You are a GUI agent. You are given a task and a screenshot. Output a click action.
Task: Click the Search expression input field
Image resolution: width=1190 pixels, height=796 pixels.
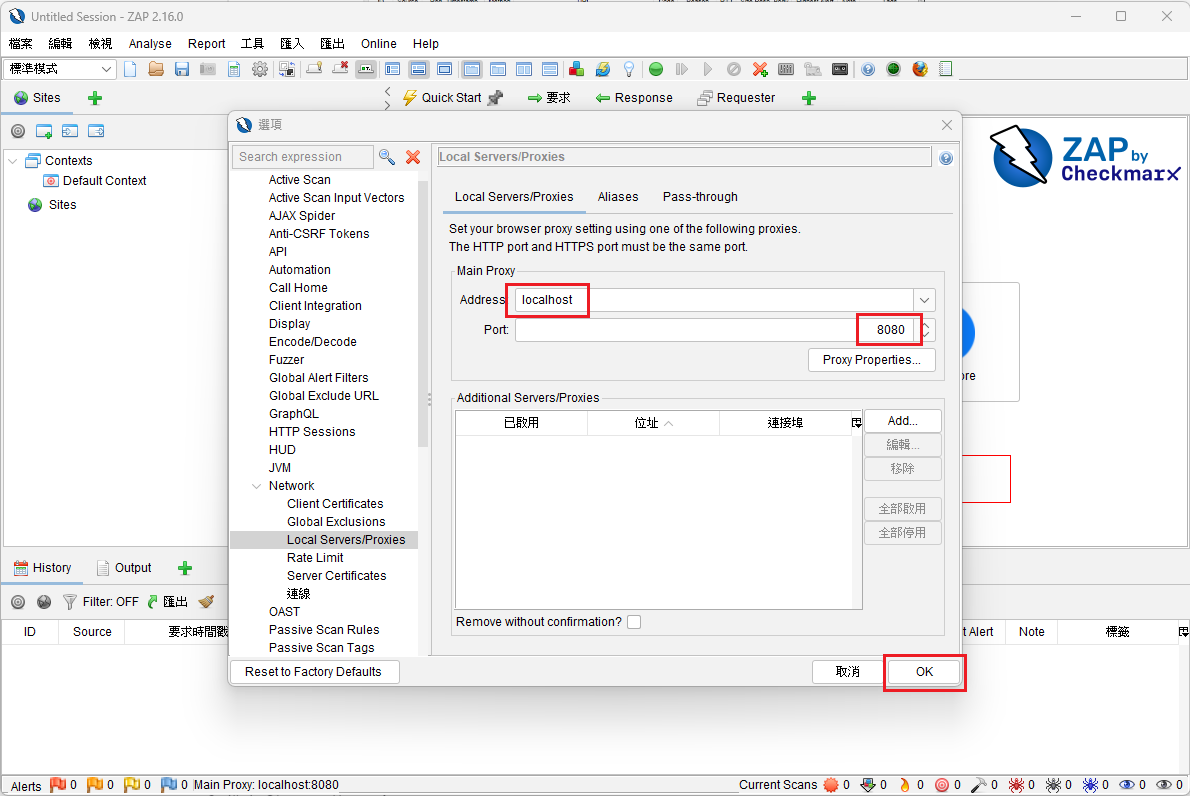(302, 157)
